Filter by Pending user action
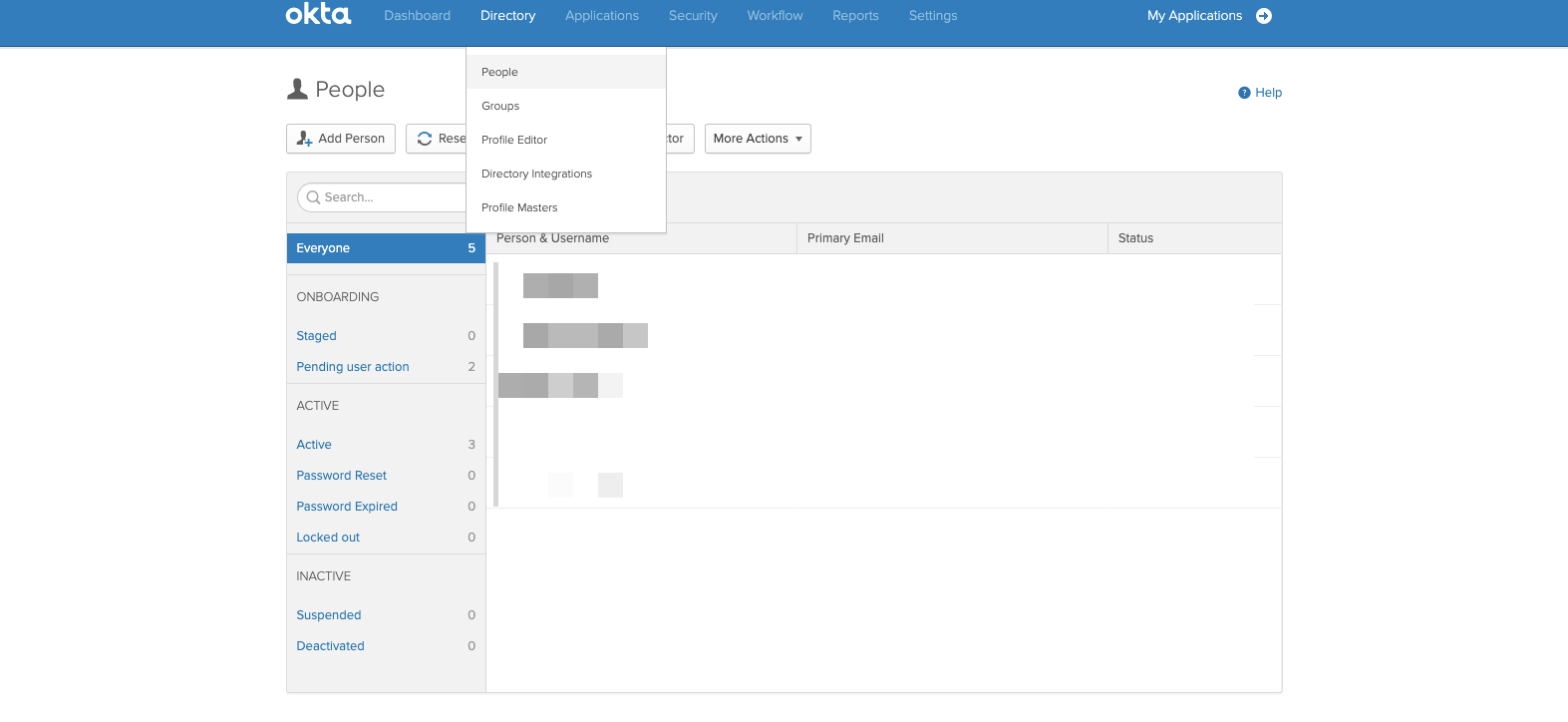This screenshot has width=1568, height=722. coord(353,367)
